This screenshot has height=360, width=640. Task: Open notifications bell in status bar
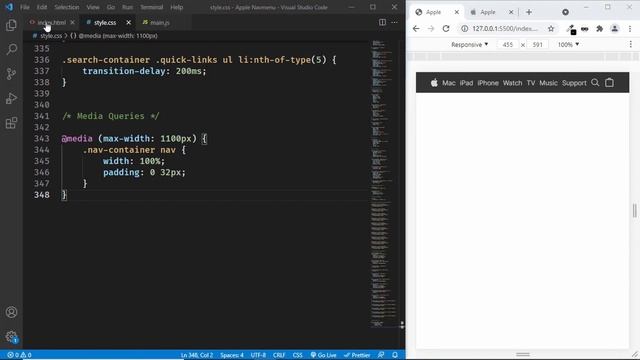pos(395,355)
